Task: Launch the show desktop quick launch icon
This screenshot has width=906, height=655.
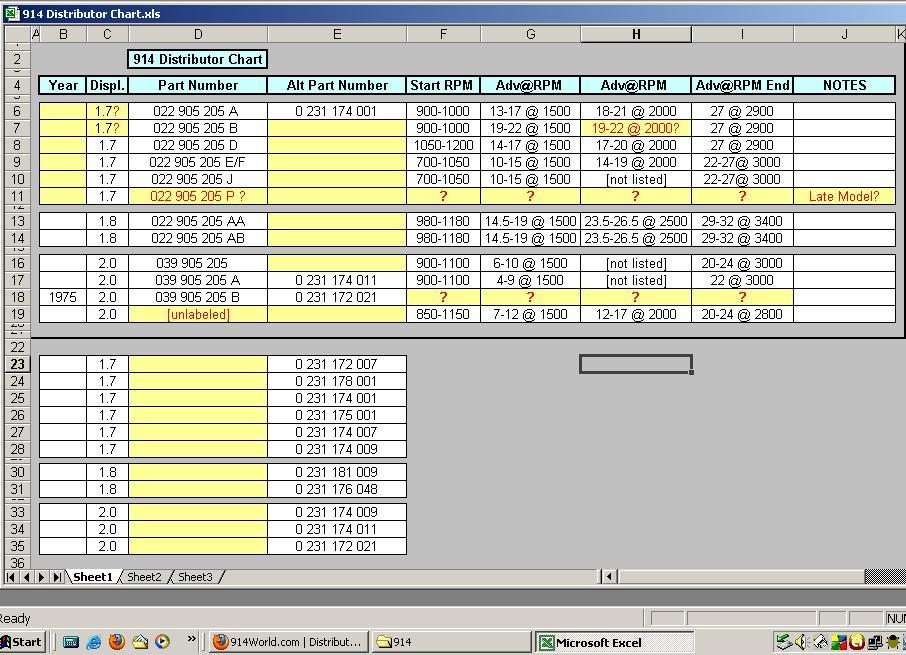Action: pos(71,642)
